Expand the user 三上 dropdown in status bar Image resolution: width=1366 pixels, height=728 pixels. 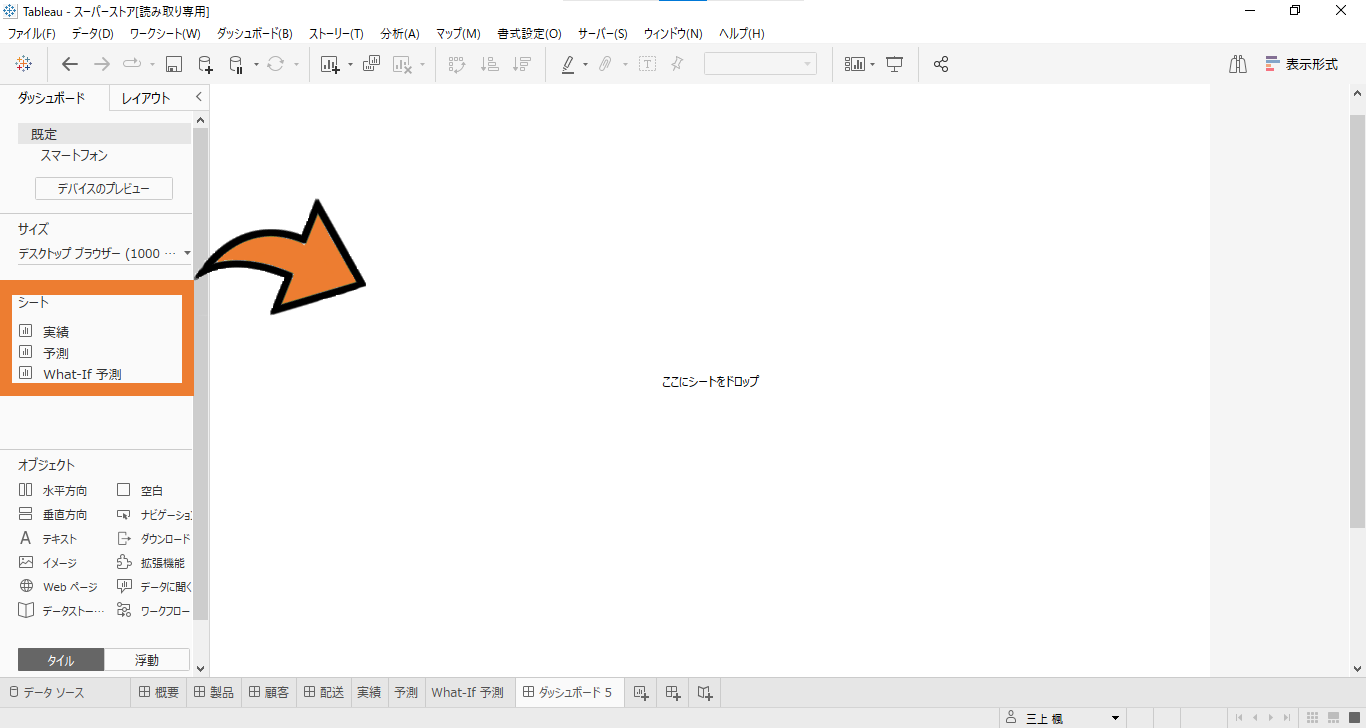[x=1115, y=718]
